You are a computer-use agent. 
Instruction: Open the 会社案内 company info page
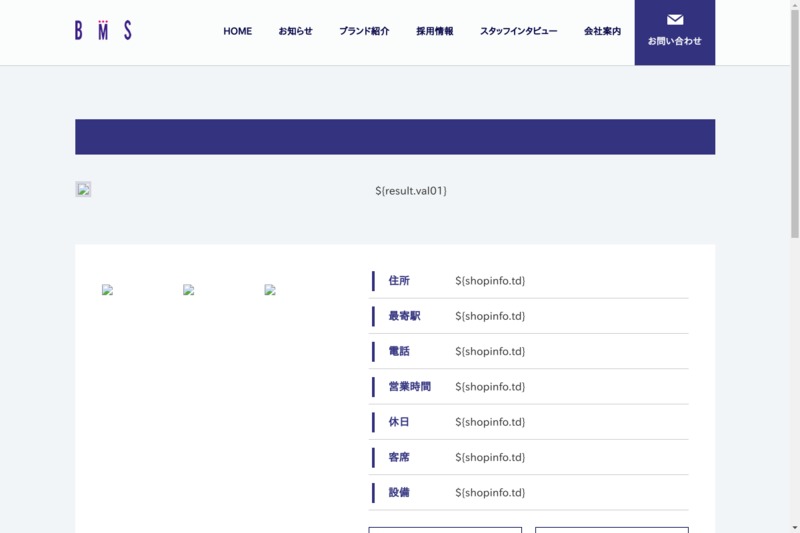pos(602,31)
